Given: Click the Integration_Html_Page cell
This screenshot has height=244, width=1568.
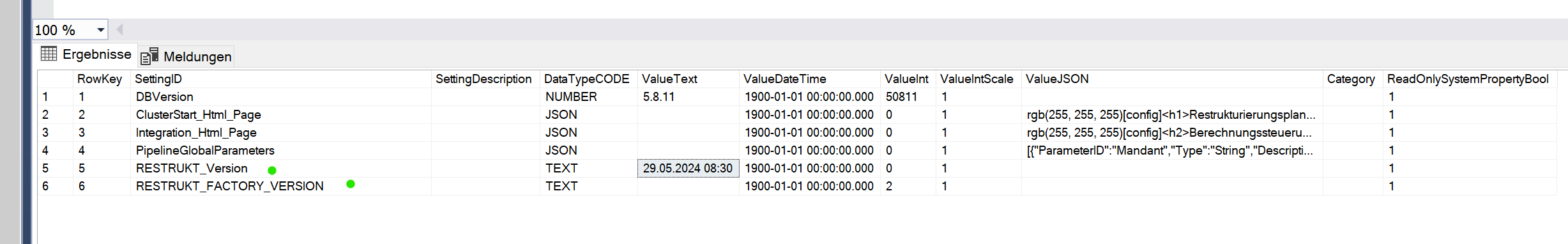Looking at the screenshot, I should 281,132.
